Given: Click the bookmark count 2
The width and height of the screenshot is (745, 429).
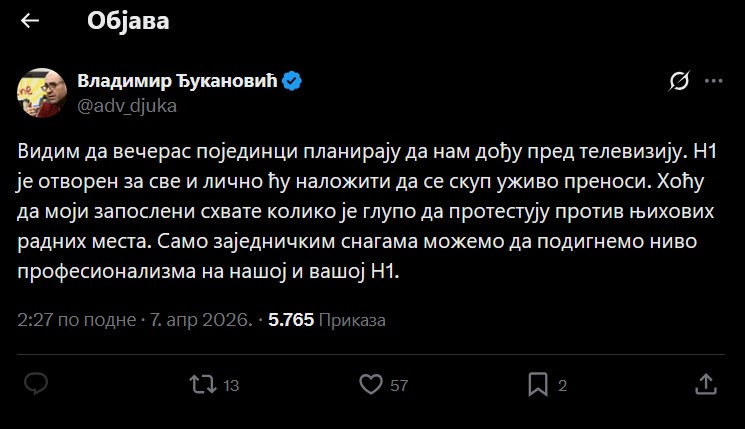Looking at the screenshot, I should 562,385.
